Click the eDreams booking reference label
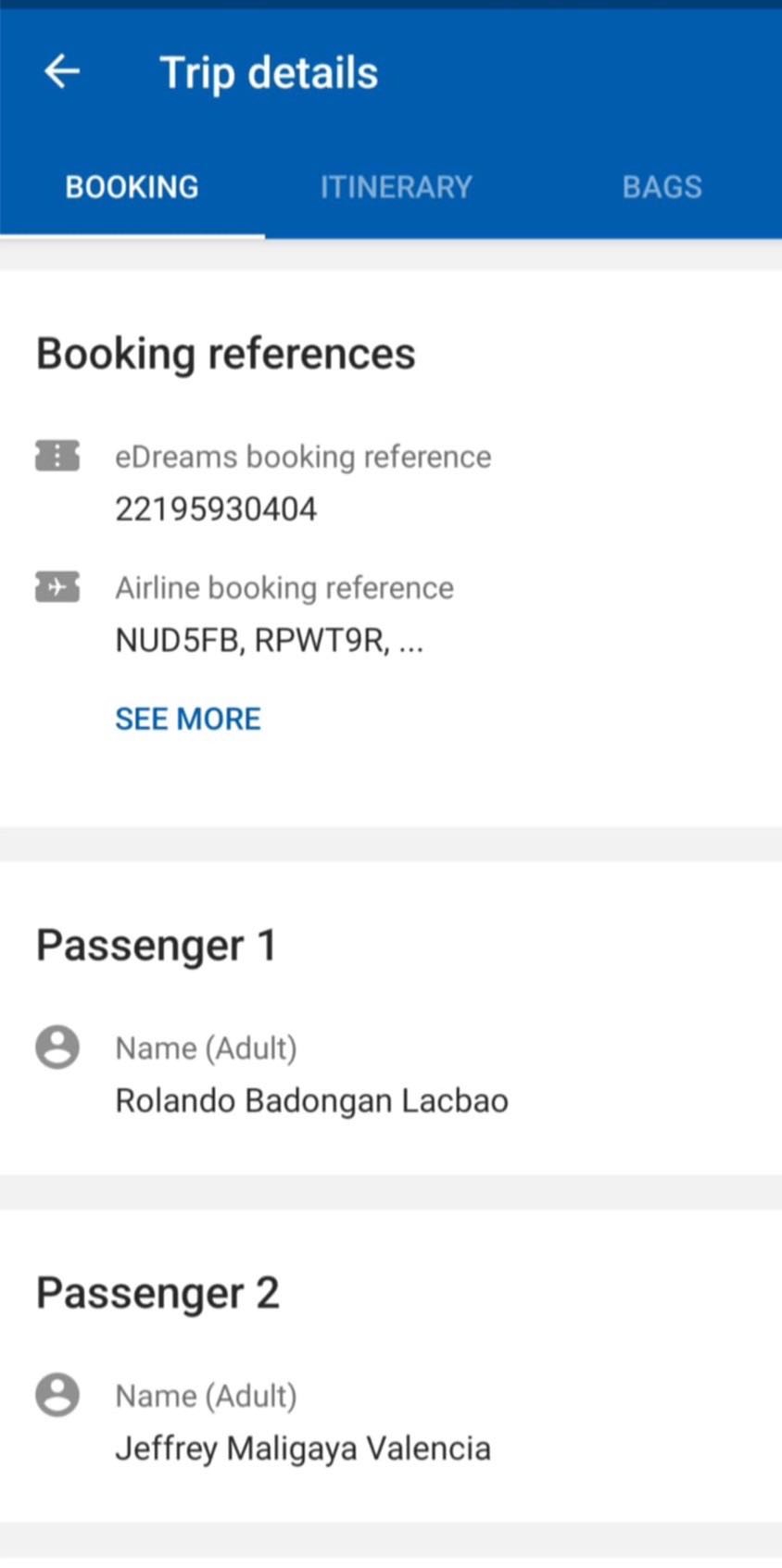 pos(303,457)
